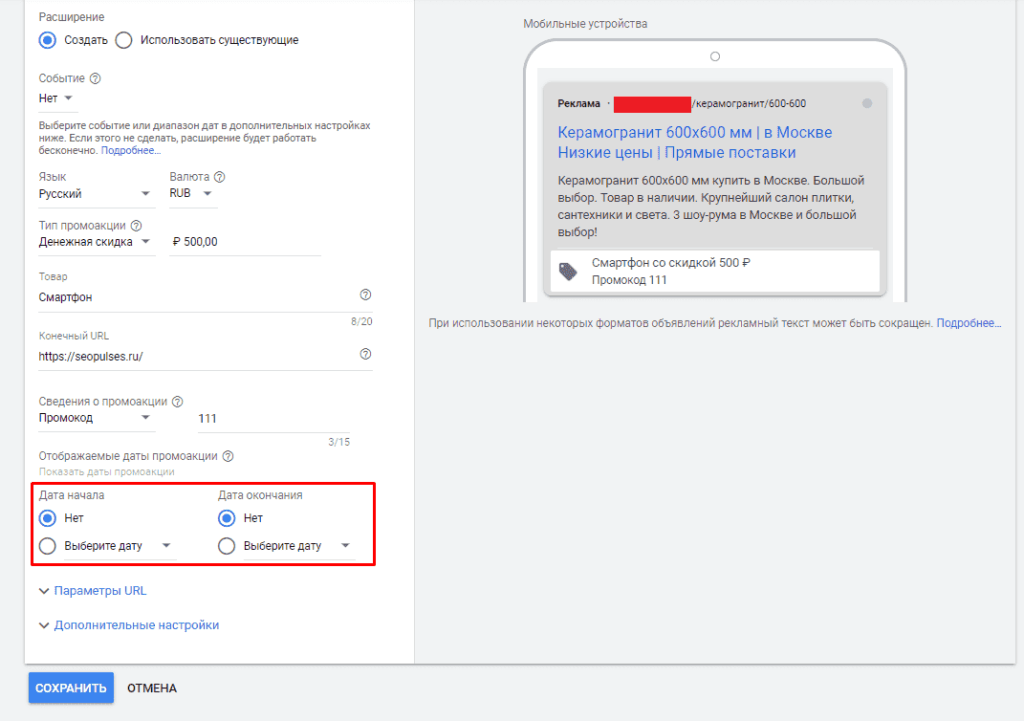Open the 'Событие' dropdown set to Нет
The image size is (1024, 721).
(x=56, y=99)
